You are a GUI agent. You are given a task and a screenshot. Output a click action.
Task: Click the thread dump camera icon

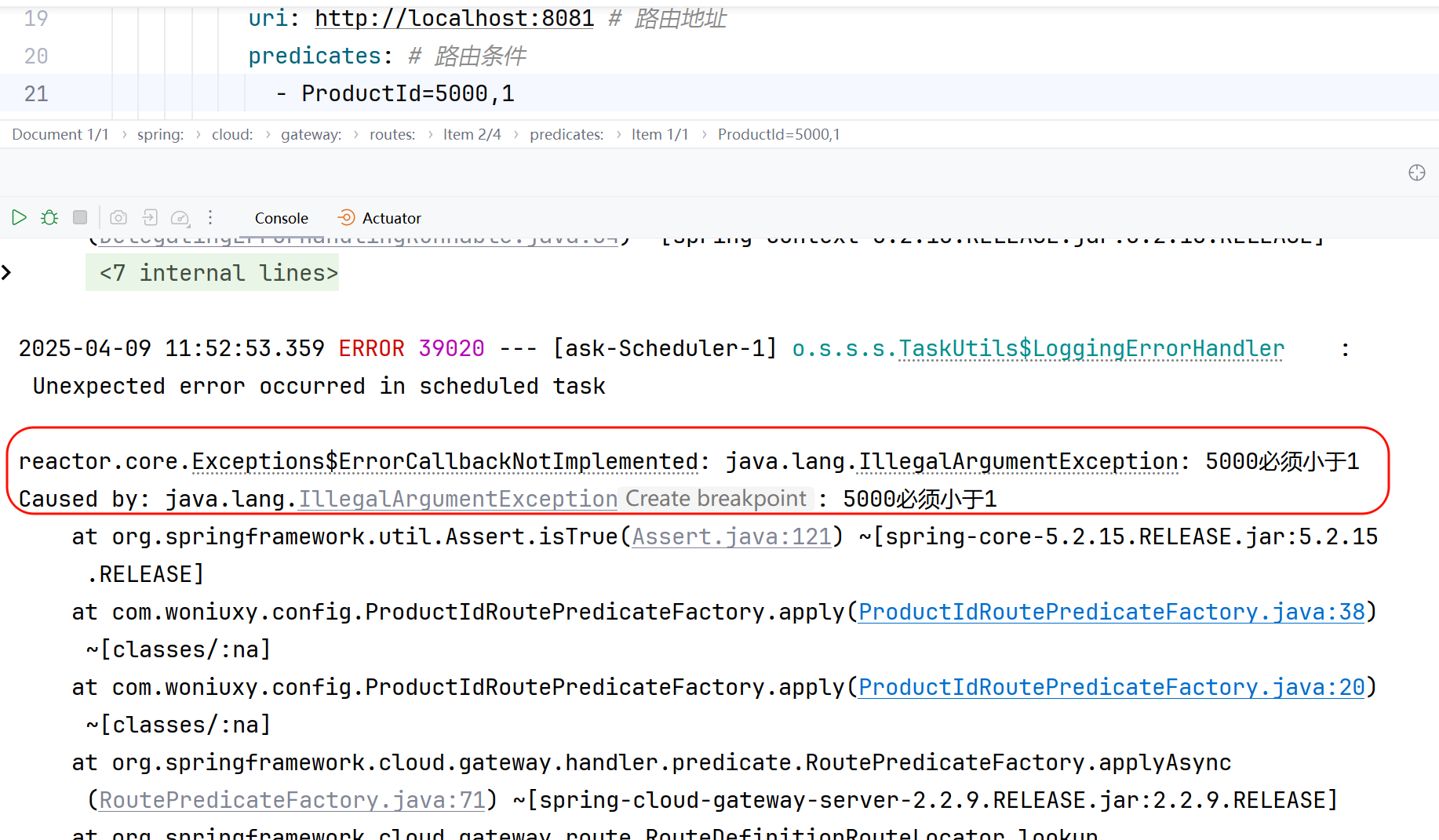coord(118,217)
